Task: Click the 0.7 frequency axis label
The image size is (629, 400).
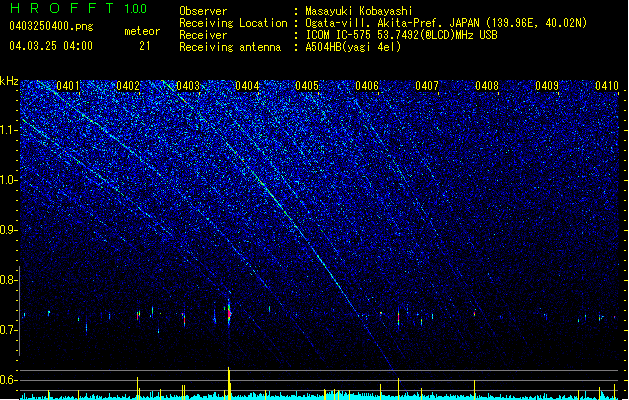Action: (x=8, y=330)
